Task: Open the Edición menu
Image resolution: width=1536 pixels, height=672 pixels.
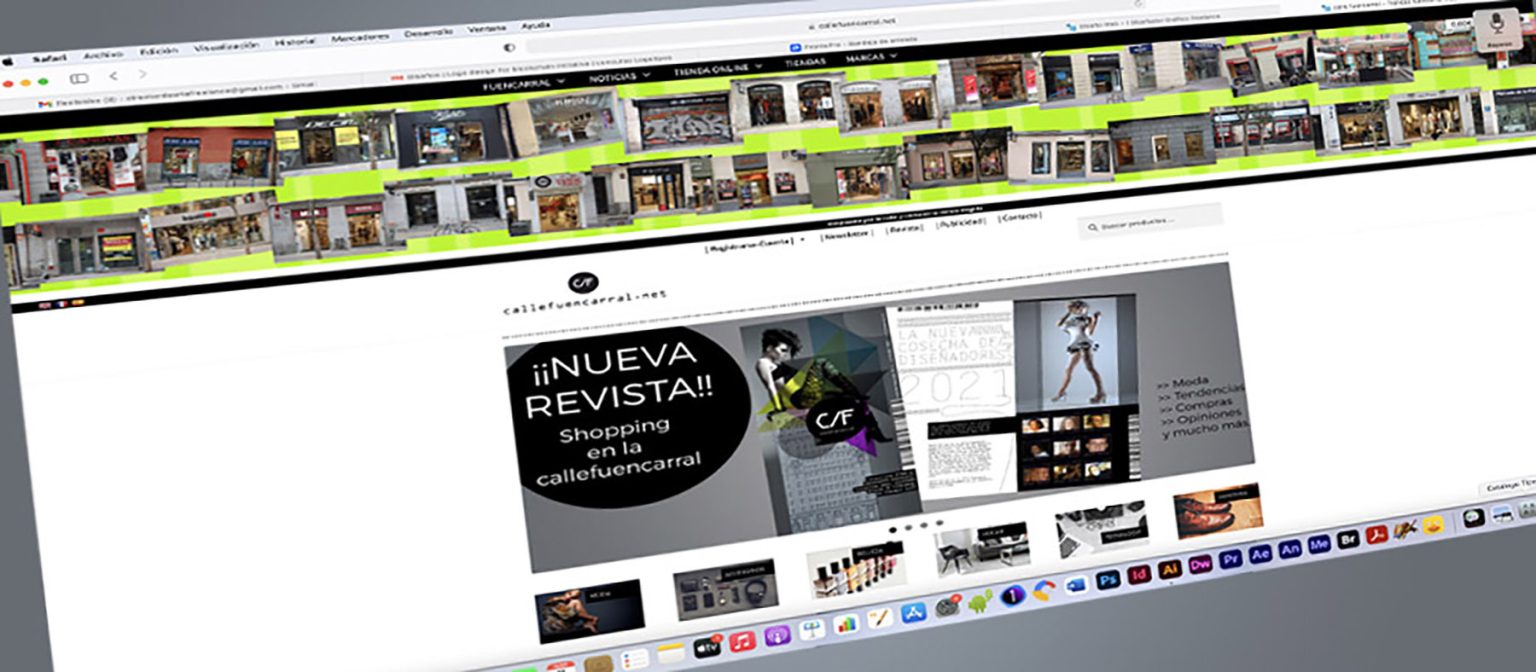Action: coord(159,50)
